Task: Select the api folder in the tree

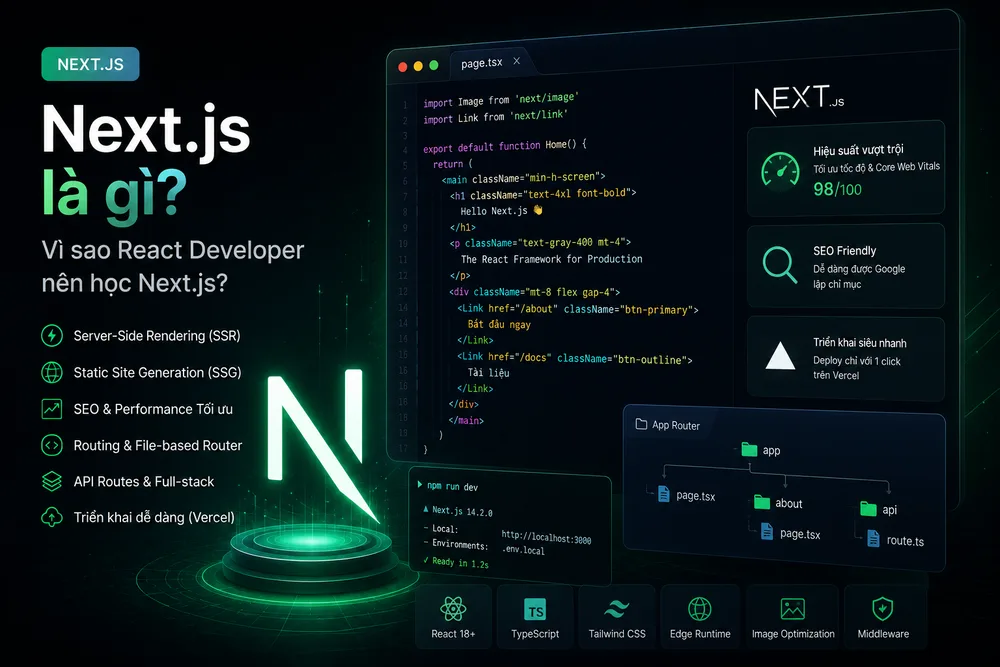Action: [879, 509]
